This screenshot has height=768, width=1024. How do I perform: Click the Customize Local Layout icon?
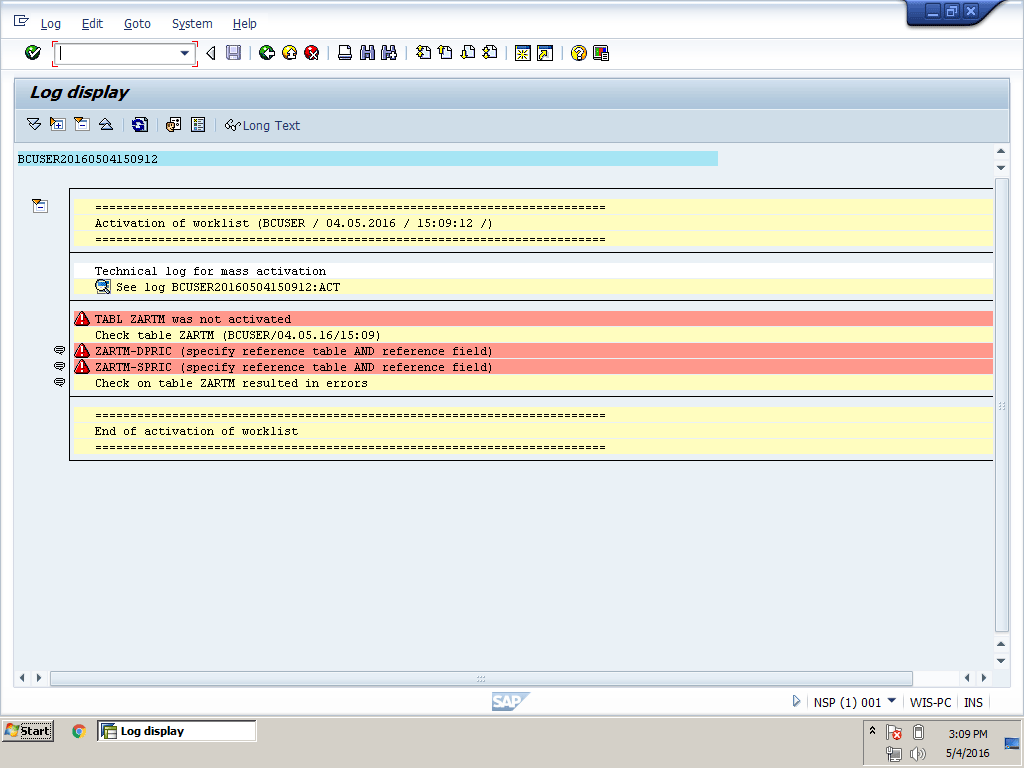click(x=601, y=53)
